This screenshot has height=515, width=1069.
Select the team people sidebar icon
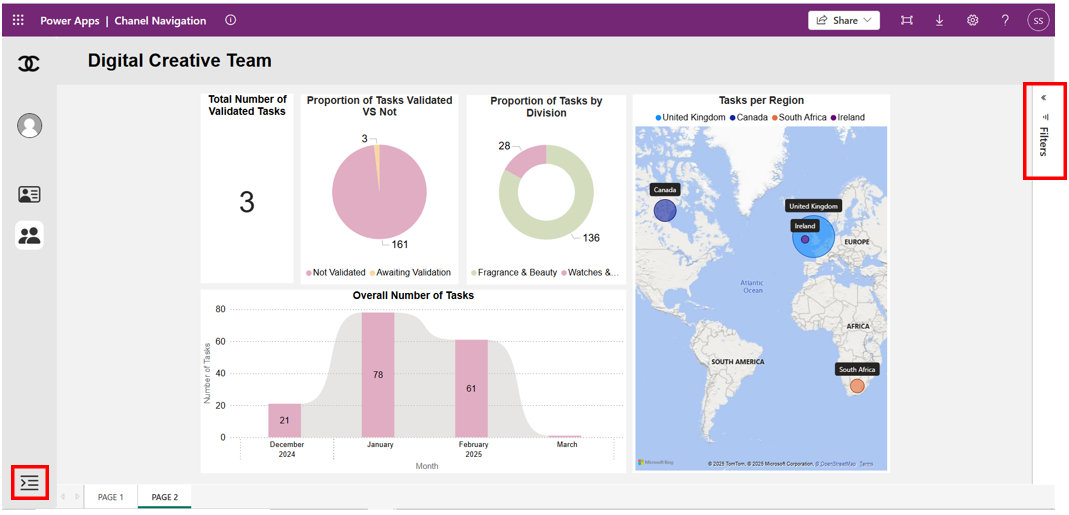click(30, 235)
